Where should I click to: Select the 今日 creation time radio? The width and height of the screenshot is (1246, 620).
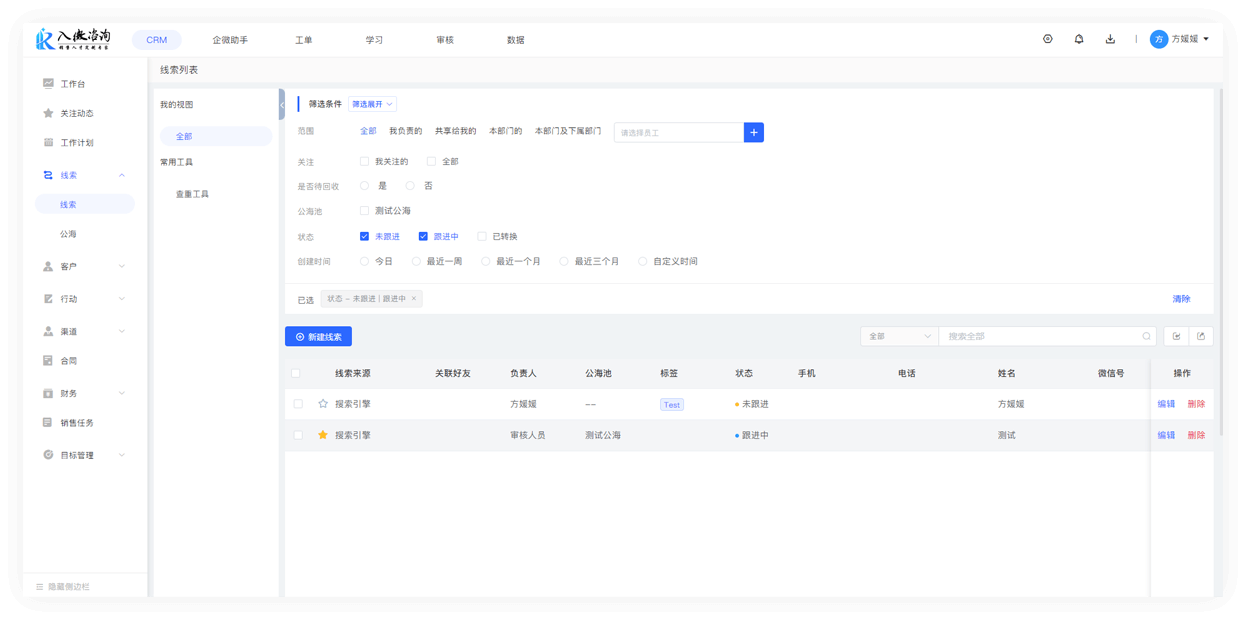[x=364, y=261]
